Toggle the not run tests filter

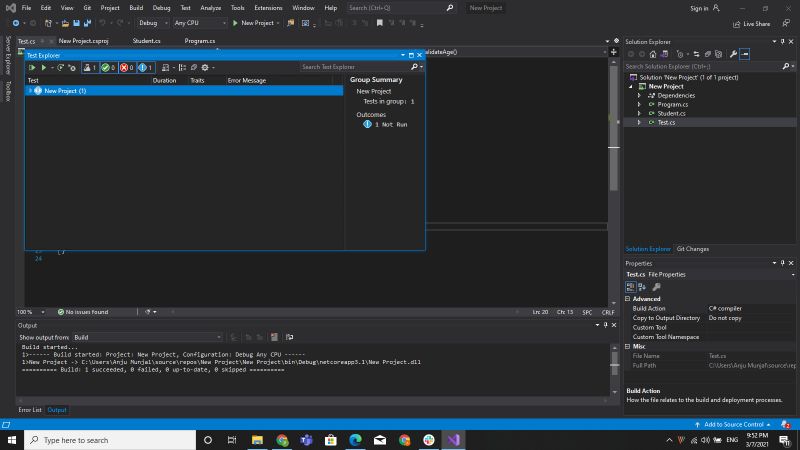[x=145, y=67]
